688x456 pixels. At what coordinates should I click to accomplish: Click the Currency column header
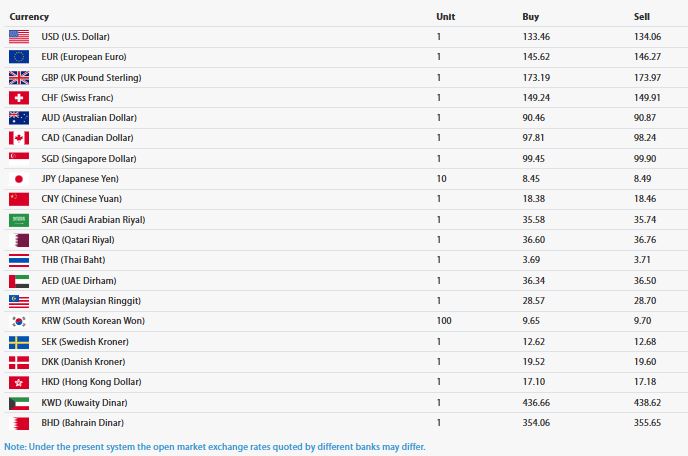(x=29, y=17)
